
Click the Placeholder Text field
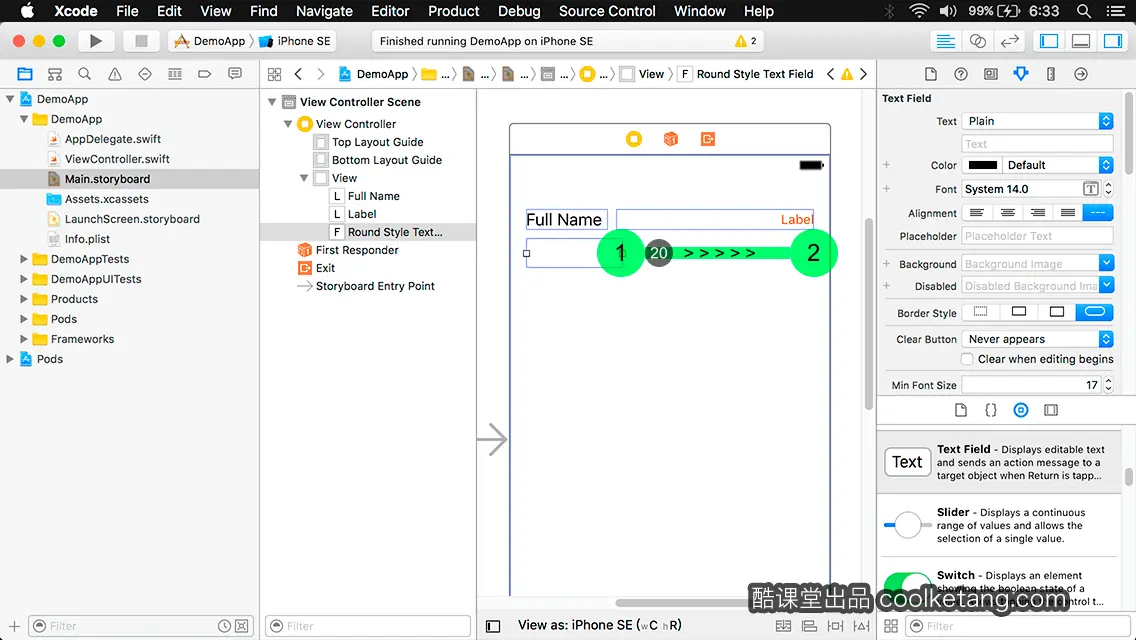point(1037,236)
